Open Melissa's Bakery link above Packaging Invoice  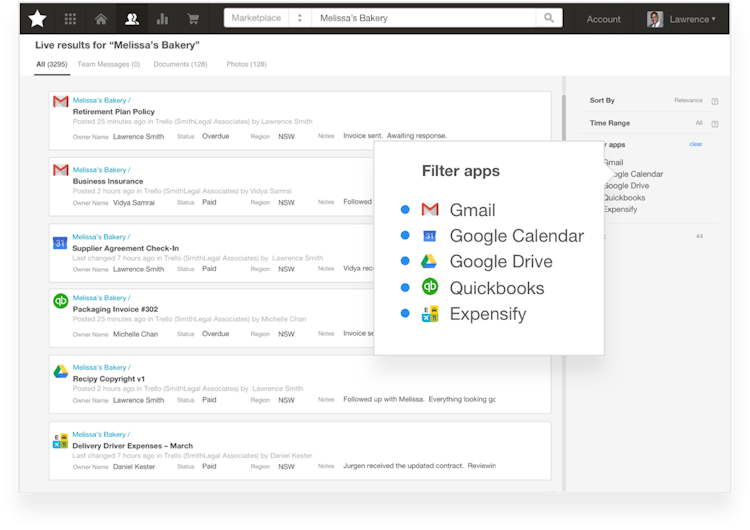tap(101, 298)
